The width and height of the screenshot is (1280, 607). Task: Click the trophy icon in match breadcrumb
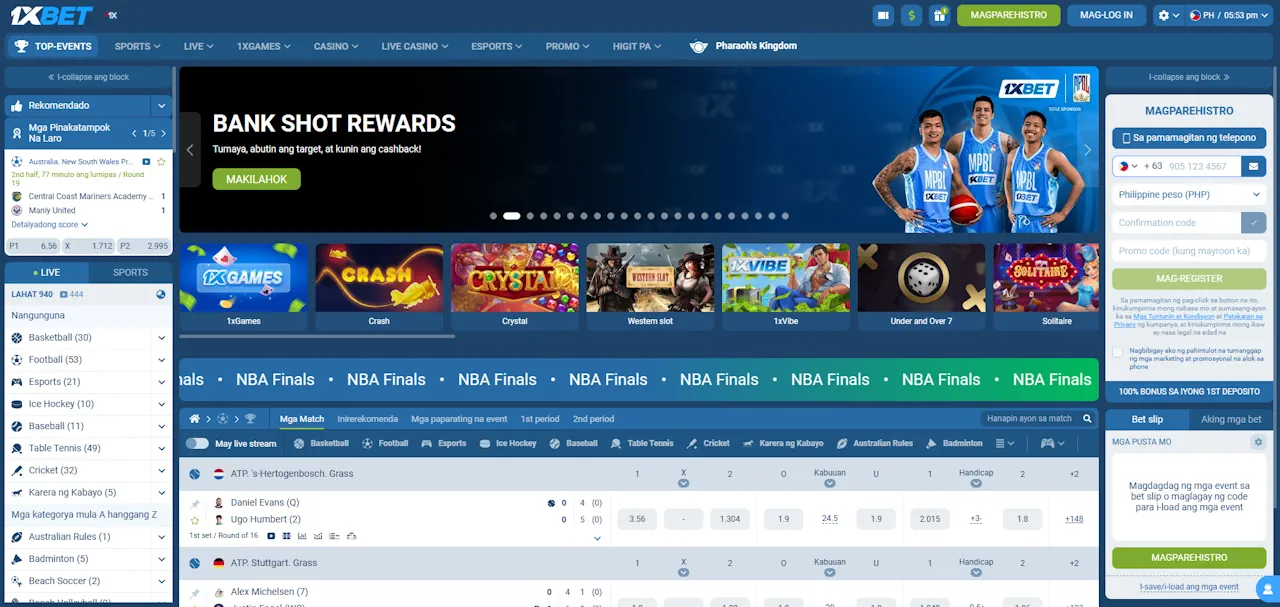(x=250, y=419)
